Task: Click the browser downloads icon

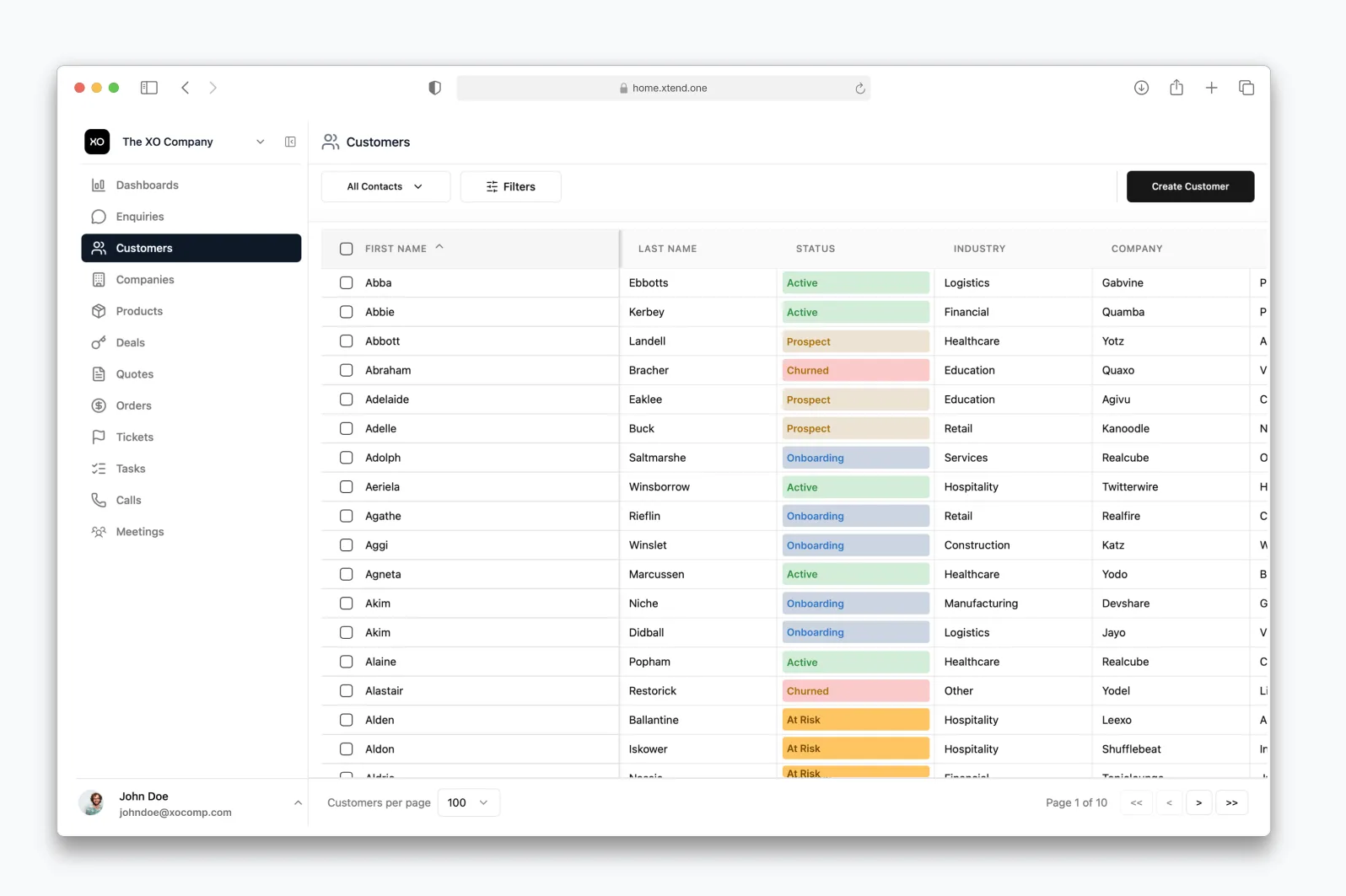Action: coord(1141,88)
